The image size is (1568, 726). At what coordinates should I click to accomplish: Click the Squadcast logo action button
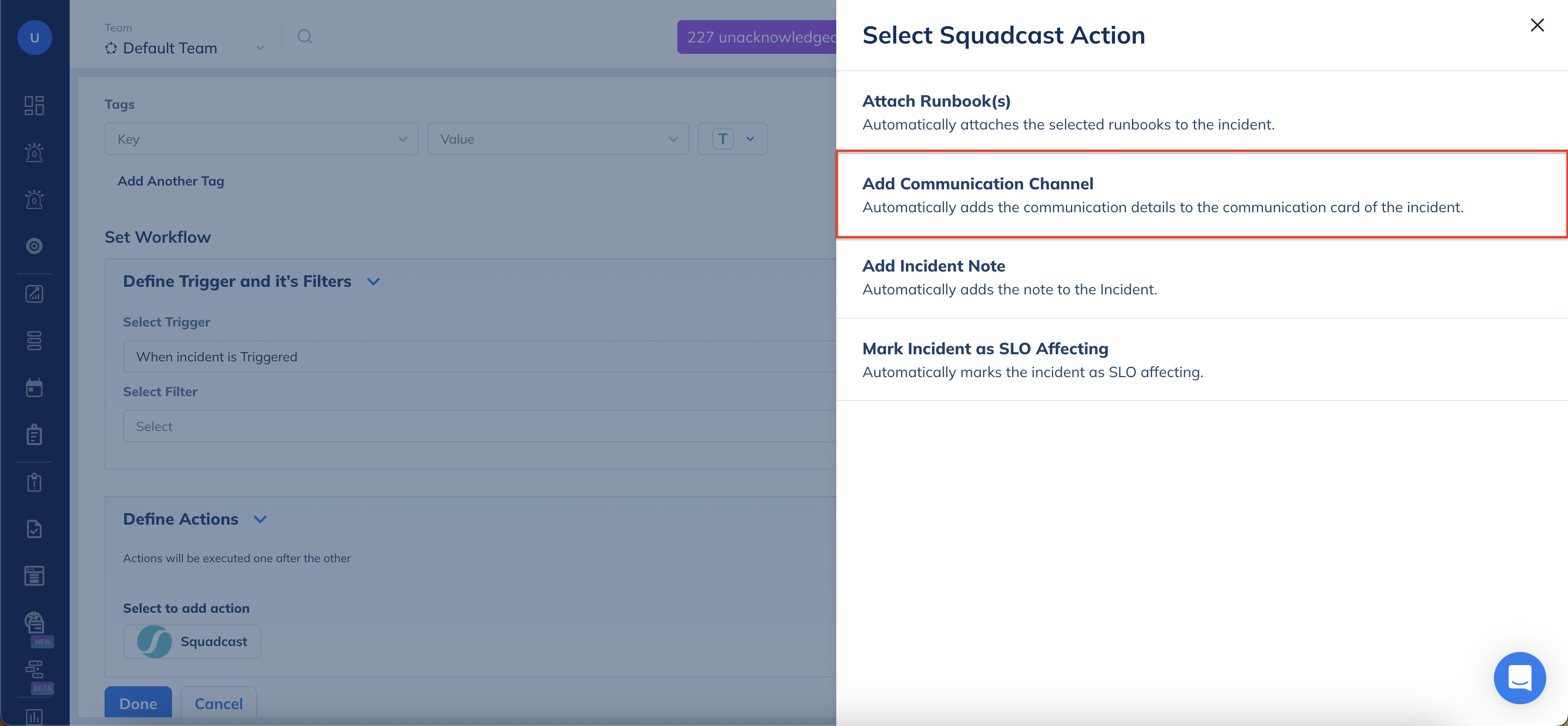192,642
